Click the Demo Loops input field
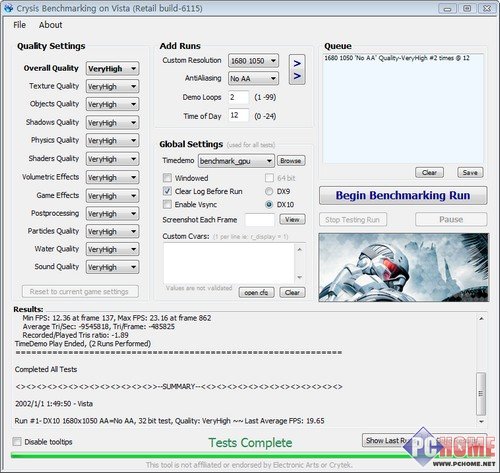The height and width of the screenshot is (473, 500). pyautogui.click(x=238, y=97)
